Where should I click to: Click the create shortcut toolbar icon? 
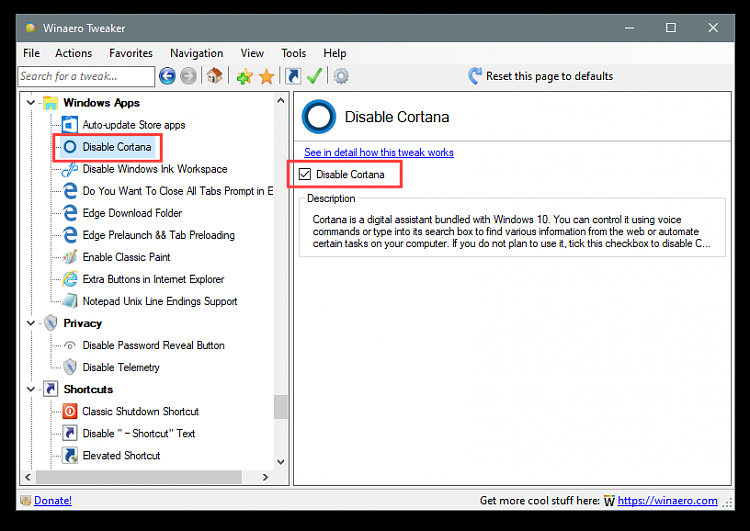pyautogui.click(x=293, y=76)
